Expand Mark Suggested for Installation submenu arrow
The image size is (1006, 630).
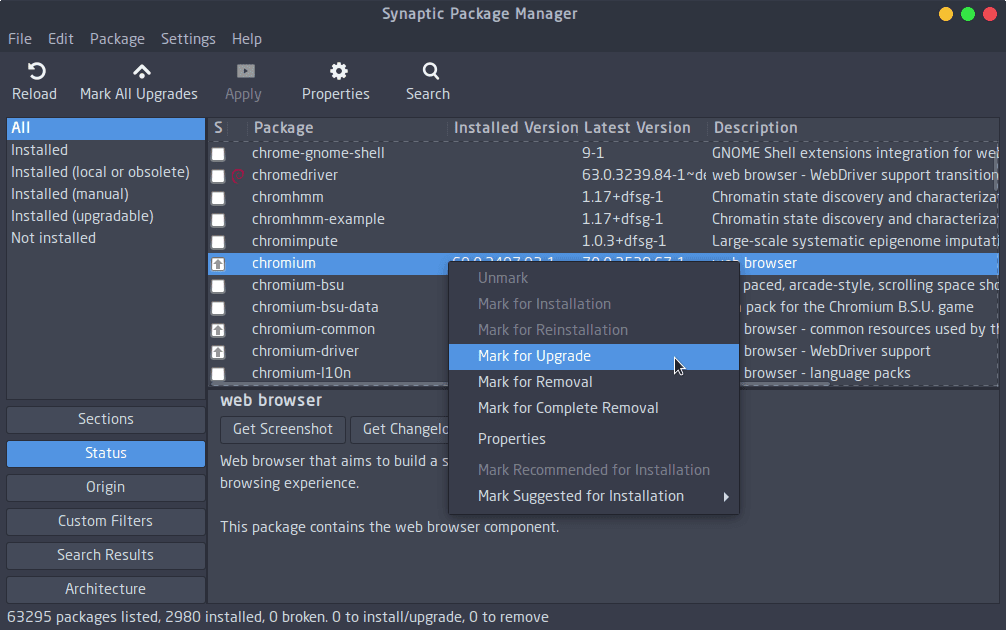[726, 497]
